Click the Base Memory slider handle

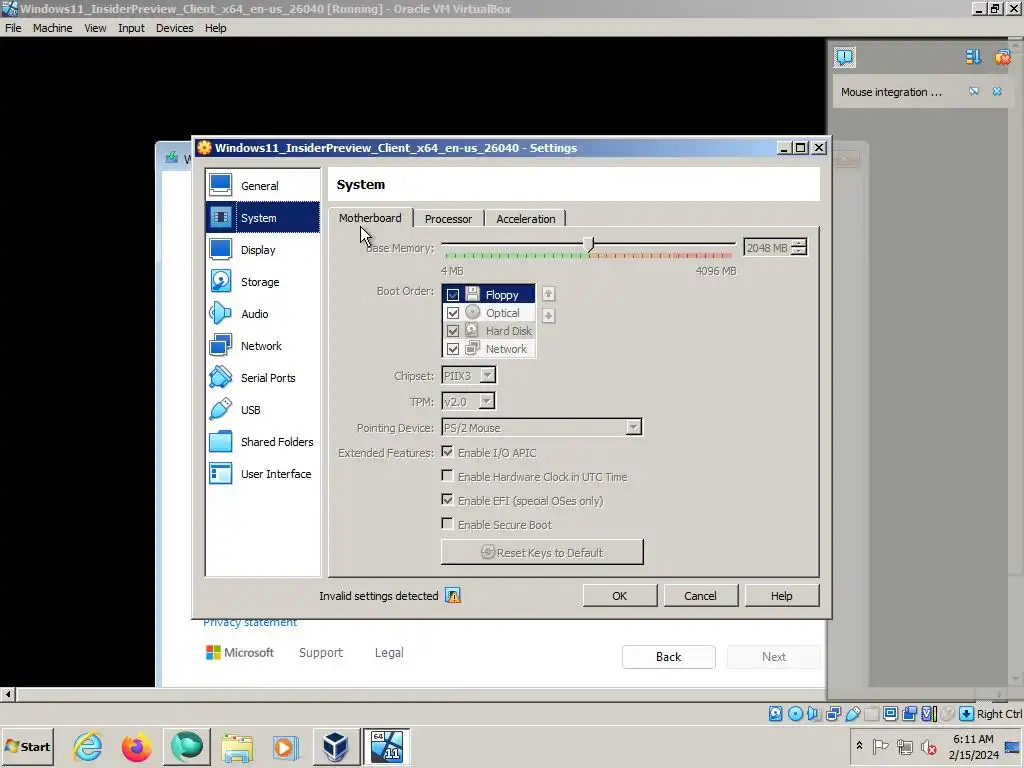589,244
